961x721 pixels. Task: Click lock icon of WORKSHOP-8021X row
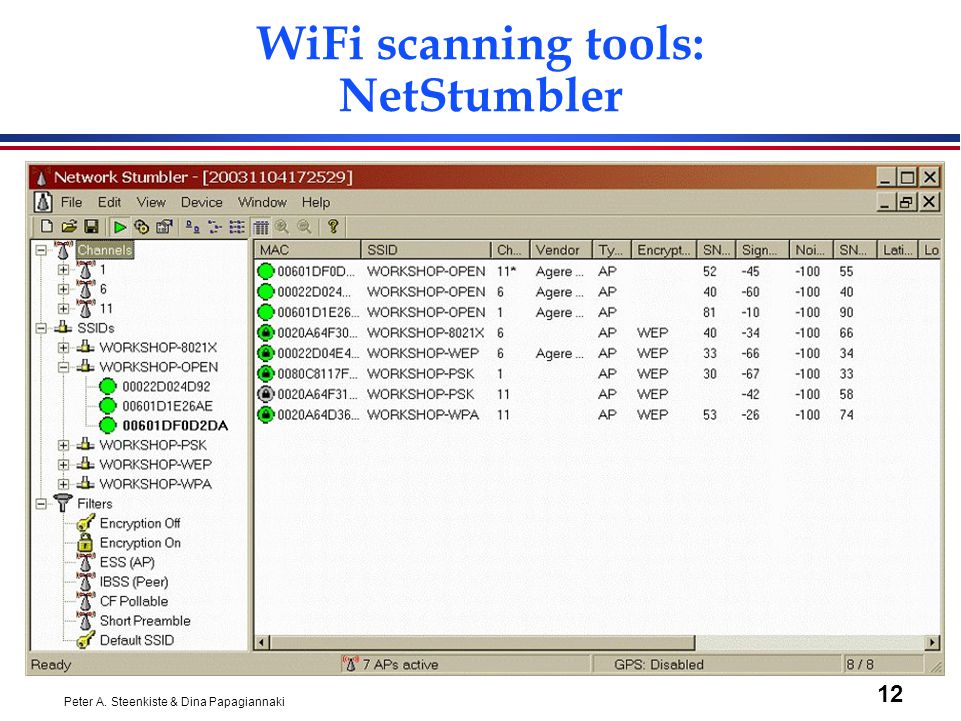click(x=265, y=333)
